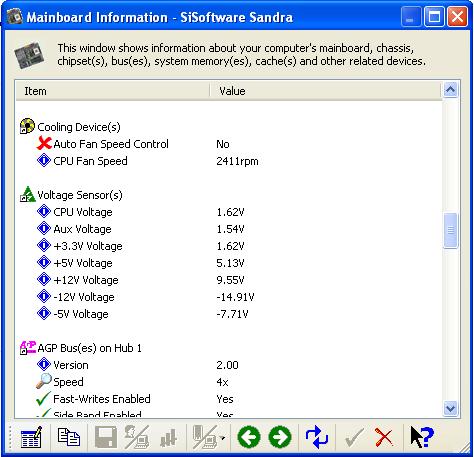474x457 pixels.
Task: Click blue info icon beside +3.3V Voltage
Action: pyautogui.click(x=44, y=245)
